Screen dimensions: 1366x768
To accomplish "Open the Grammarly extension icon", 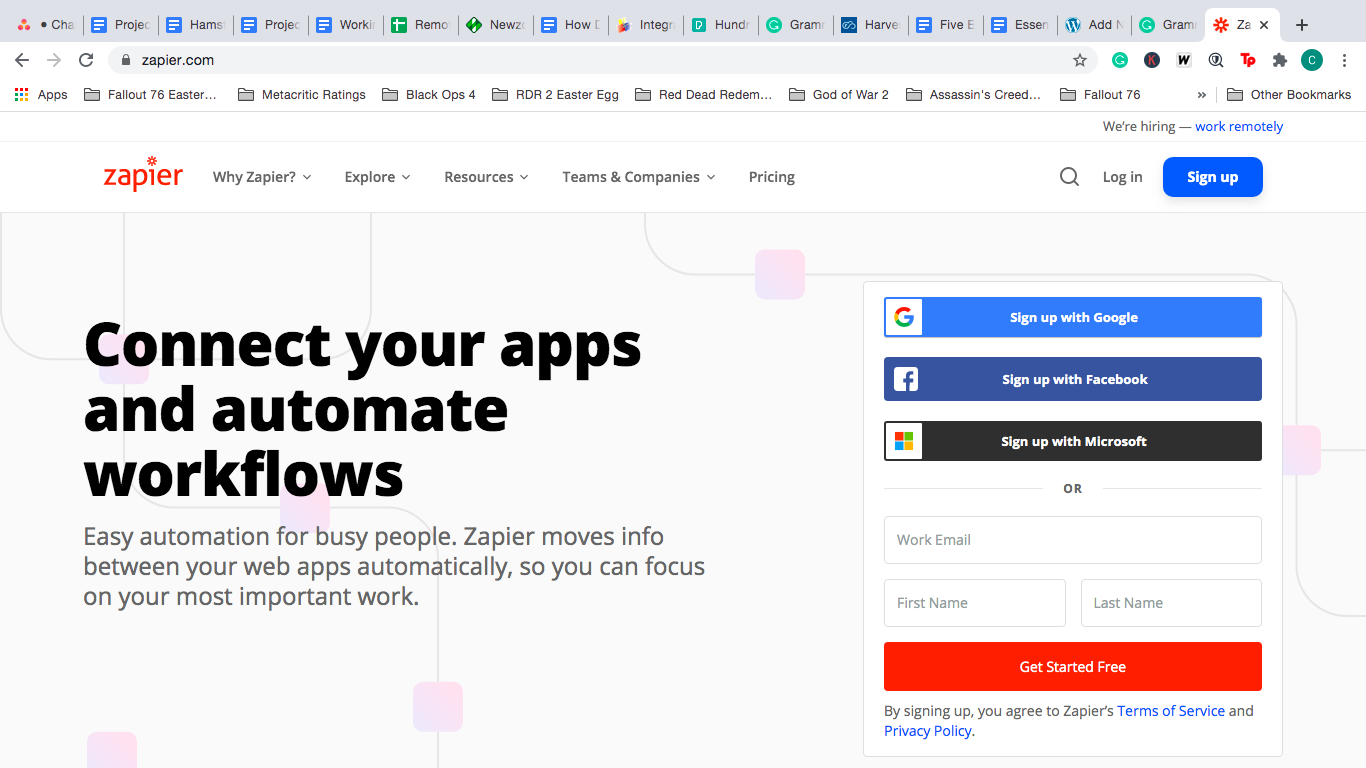I will point(1120,60).
